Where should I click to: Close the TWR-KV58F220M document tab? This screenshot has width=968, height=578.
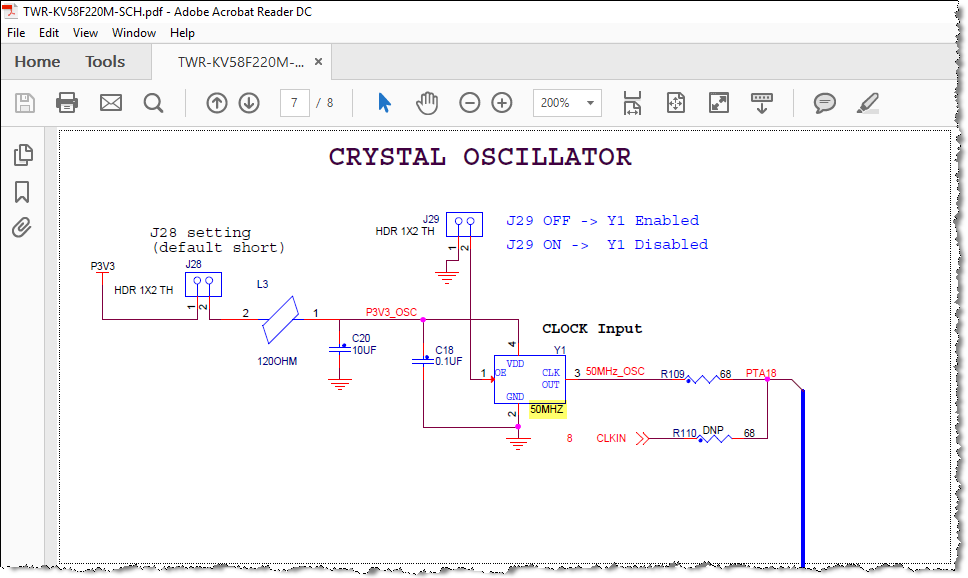(x=319, y=61)
